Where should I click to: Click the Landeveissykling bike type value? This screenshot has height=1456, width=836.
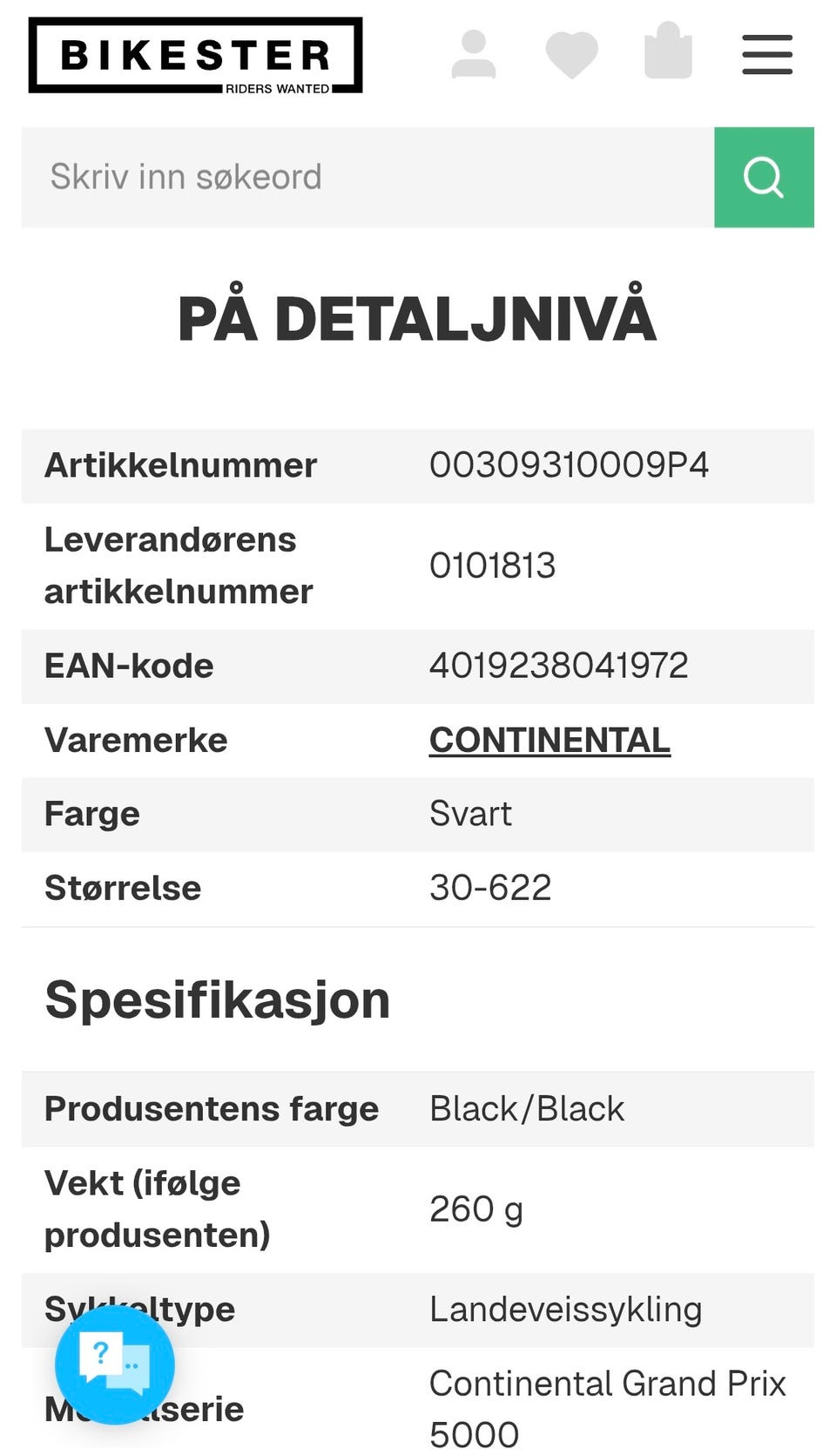point(565,1310)
